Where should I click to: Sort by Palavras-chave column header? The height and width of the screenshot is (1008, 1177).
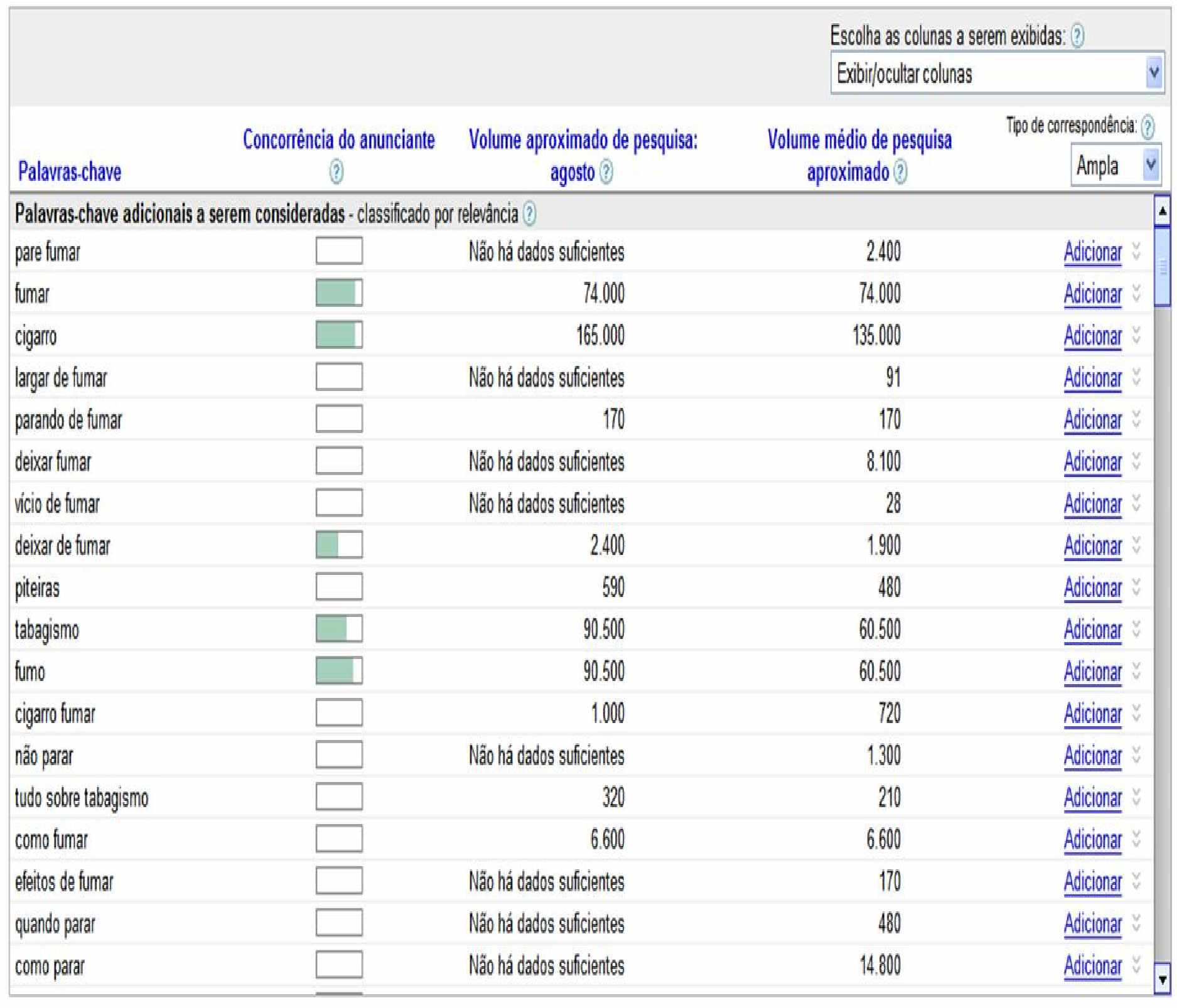(70, 171)
